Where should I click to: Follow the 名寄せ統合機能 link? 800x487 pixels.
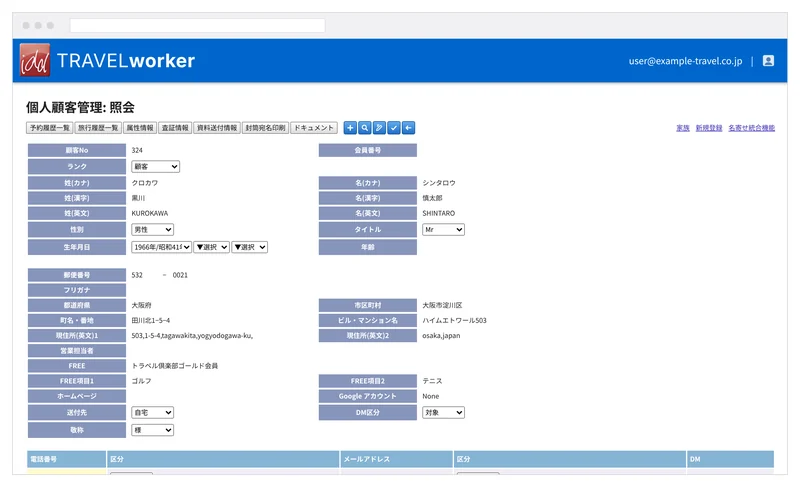click(752, 128)
